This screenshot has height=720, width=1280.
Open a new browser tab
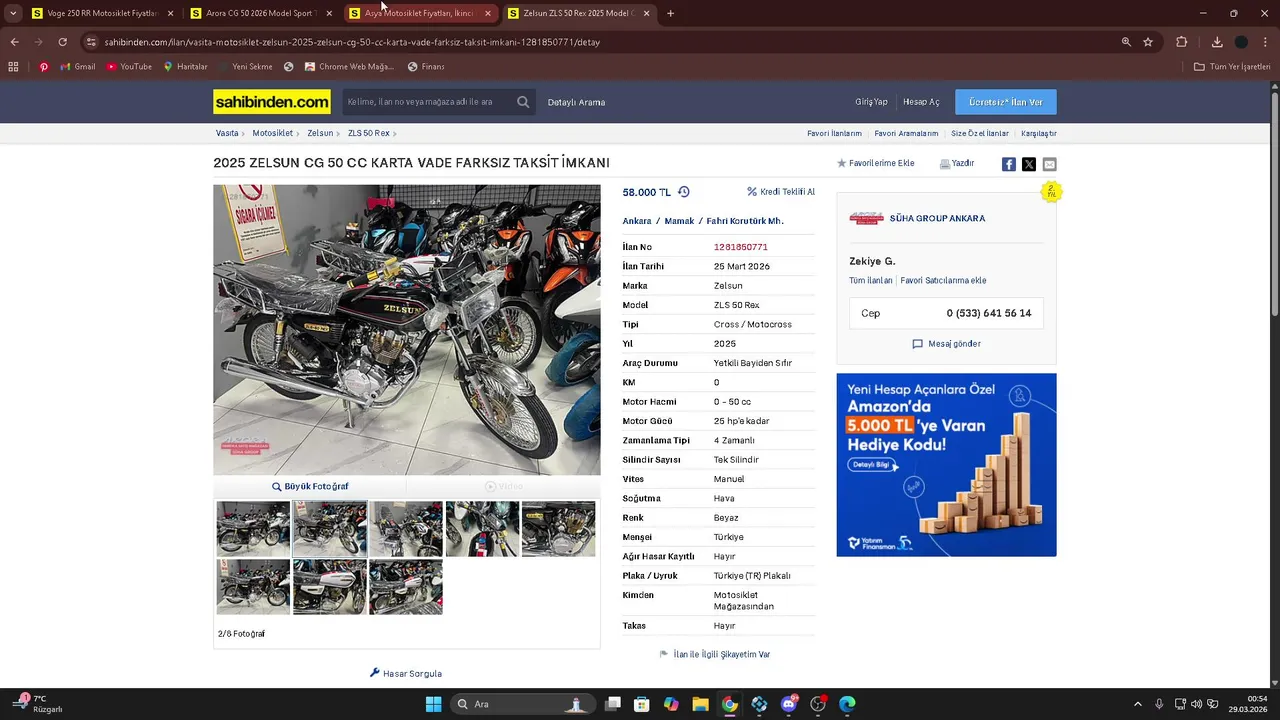pyautogui.click(x=670, y=13)
